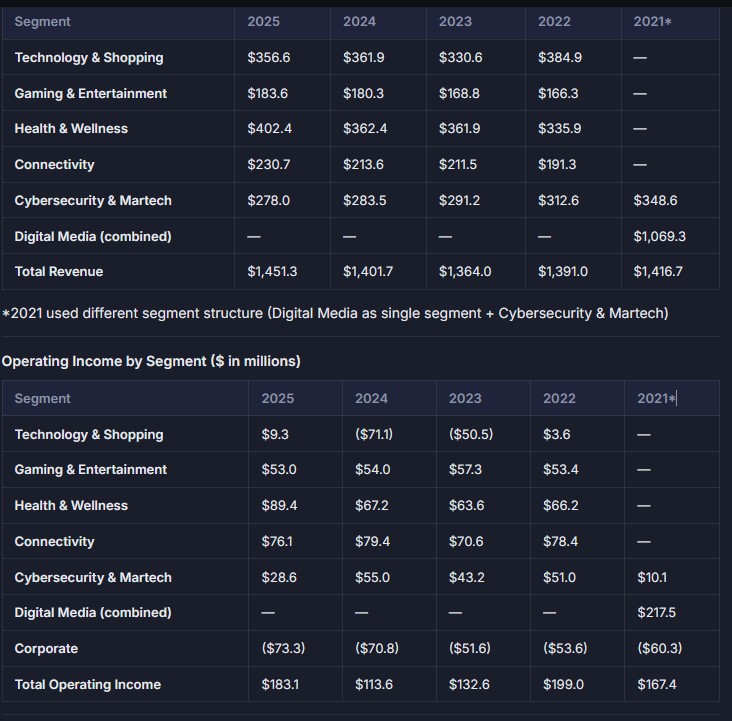The image size is (732, 721).
Task: Click Corporate 2021 value ($60.3)
Action: 660,648
